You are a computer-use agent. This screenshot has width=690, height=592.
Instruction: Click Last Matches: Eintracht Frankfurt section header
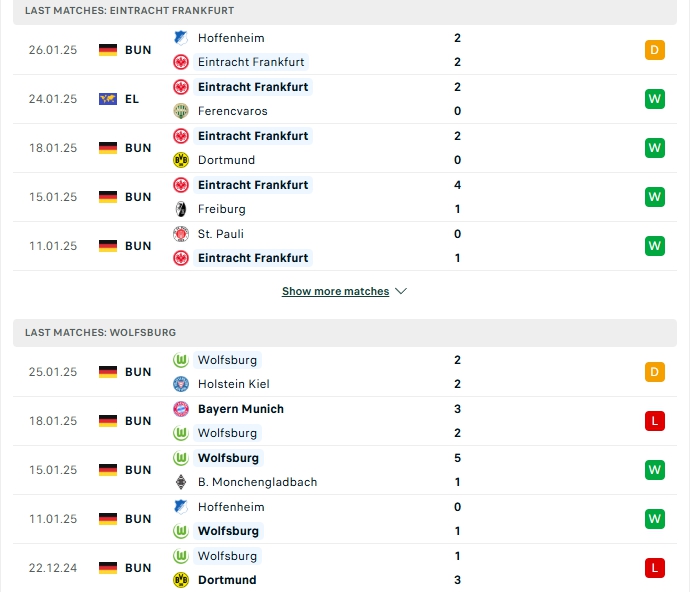tap(345, 11)
